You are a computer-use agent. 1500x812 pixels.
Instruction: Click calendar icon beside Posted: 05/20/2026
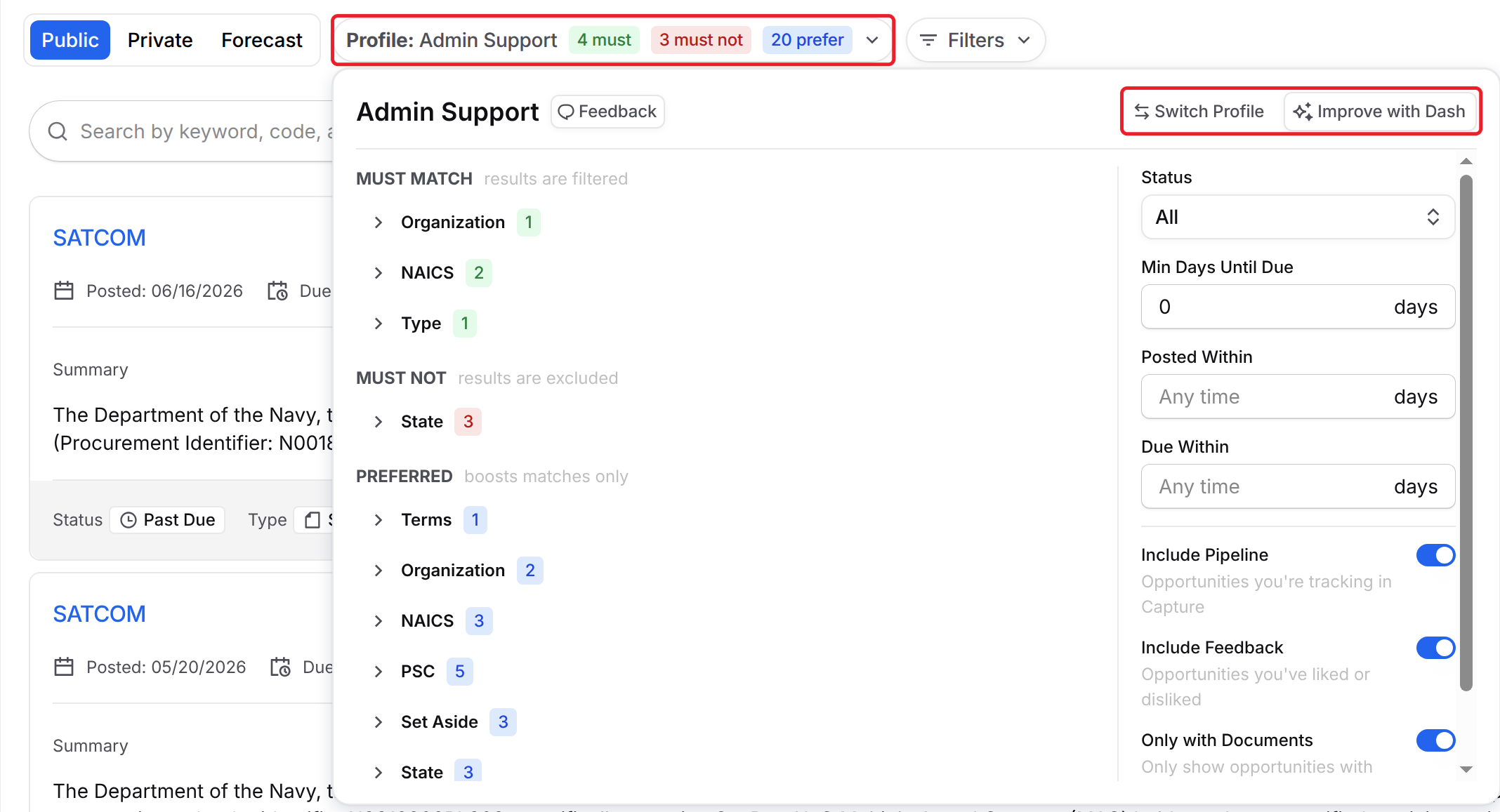click(x=64, y=667)
